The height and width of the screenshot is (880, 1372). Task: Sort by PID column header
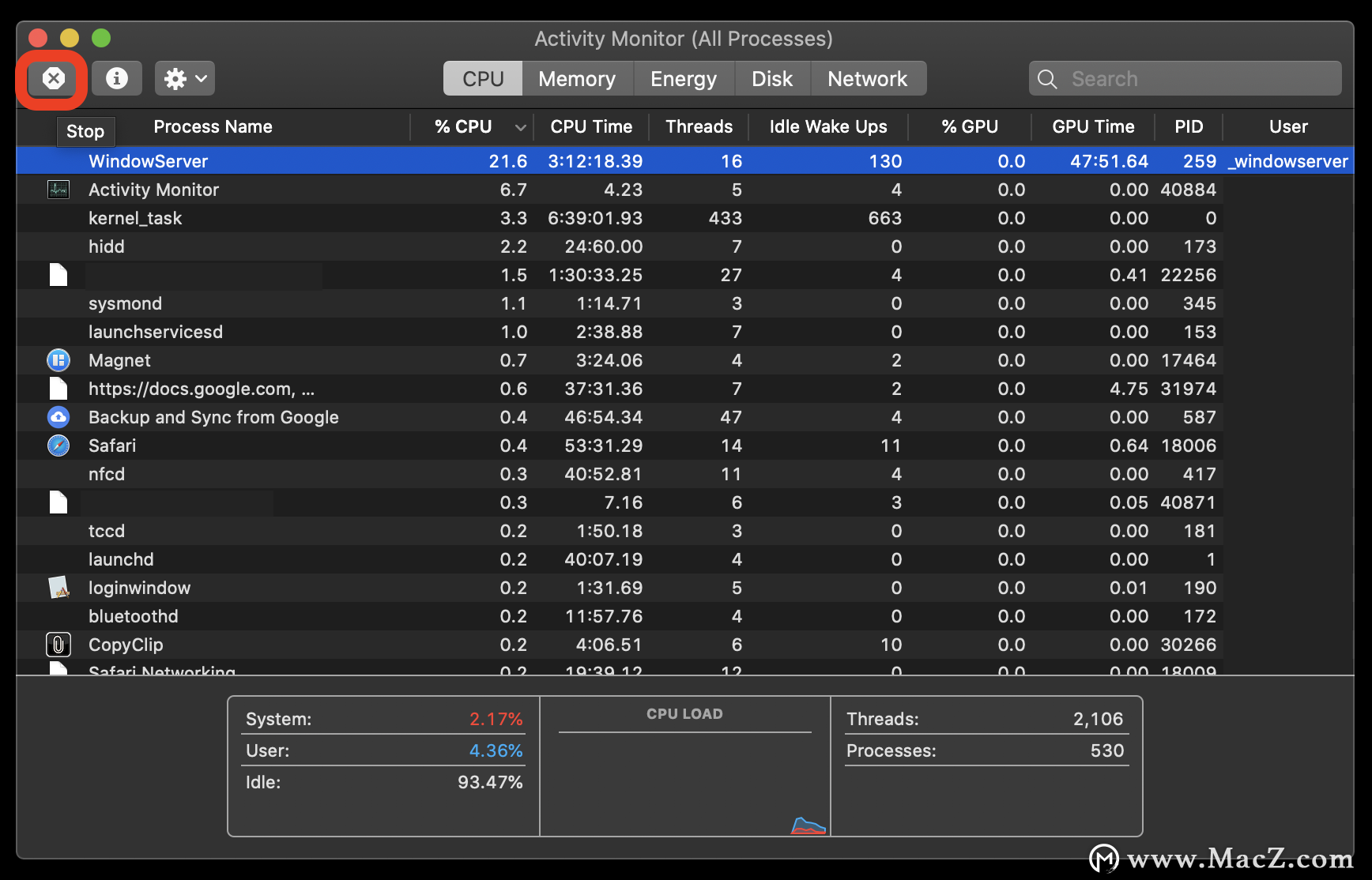coord(1189,126)
